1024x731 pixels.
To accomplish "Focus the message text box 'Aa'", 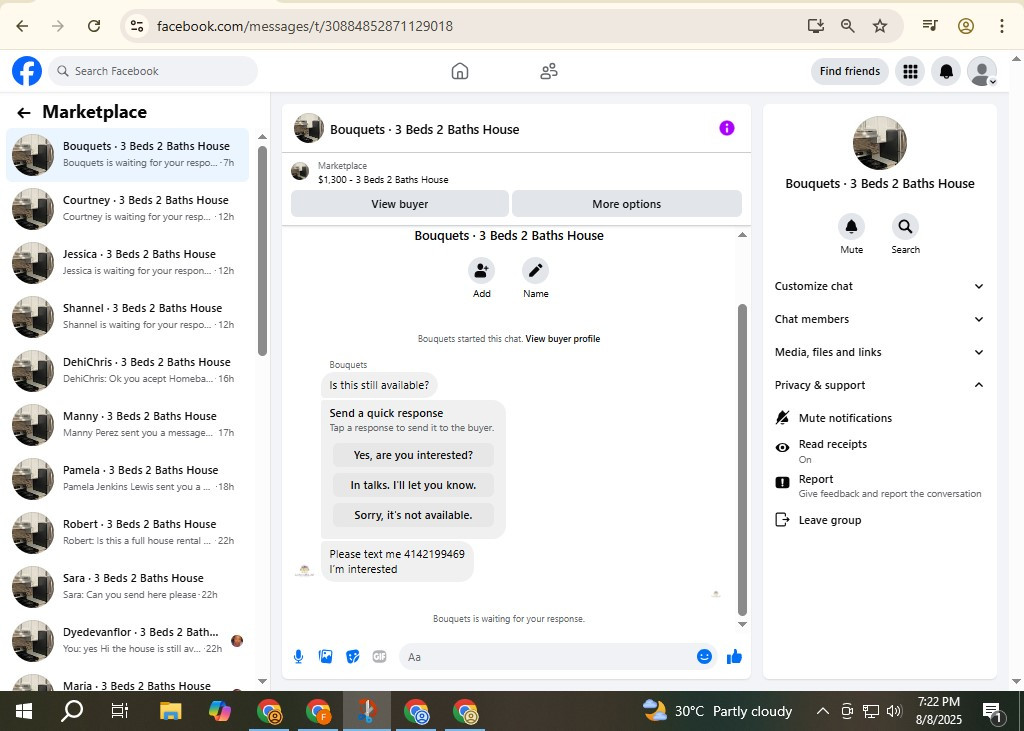I will point(547,657).
